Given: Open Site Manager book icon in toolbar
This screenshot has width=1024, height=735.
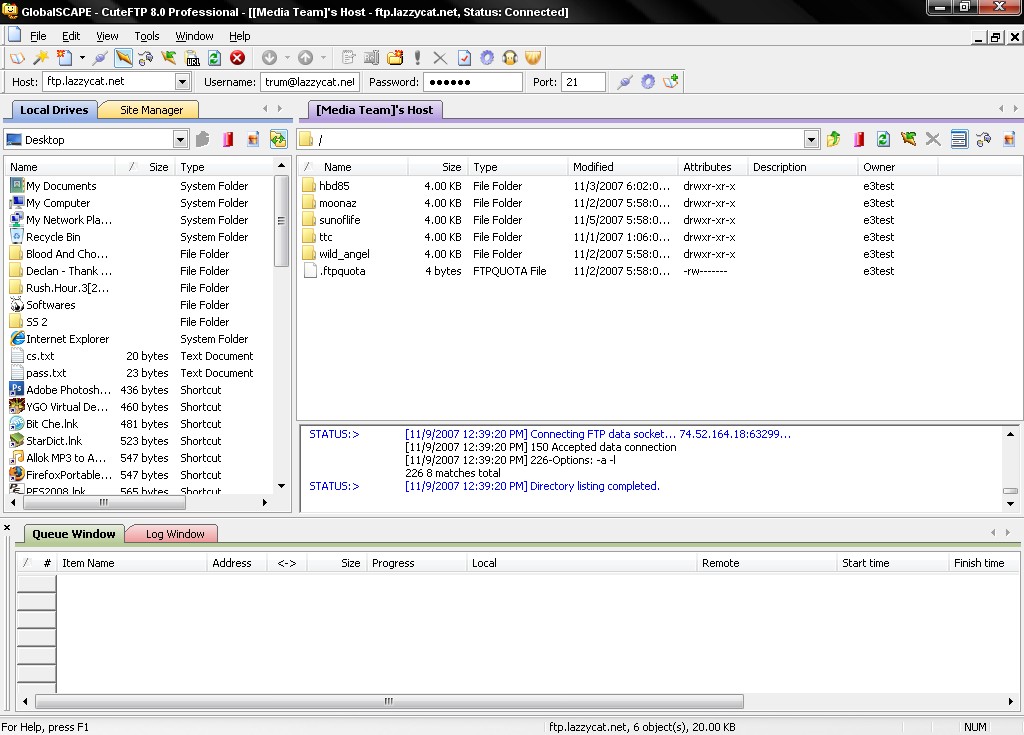Looking at the screenshot, I should tap(17, 58).
